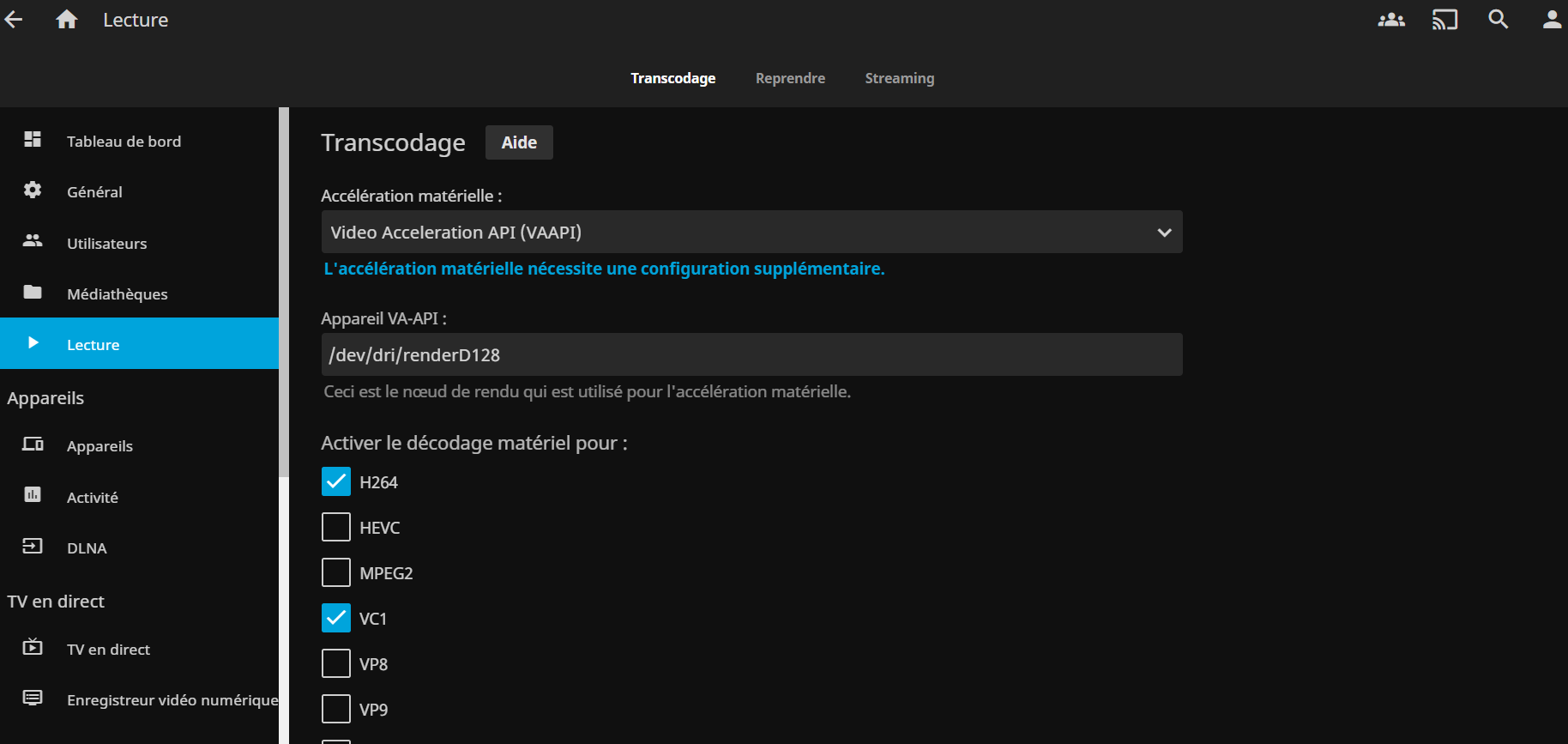Click the Aide button

point(519,142)
